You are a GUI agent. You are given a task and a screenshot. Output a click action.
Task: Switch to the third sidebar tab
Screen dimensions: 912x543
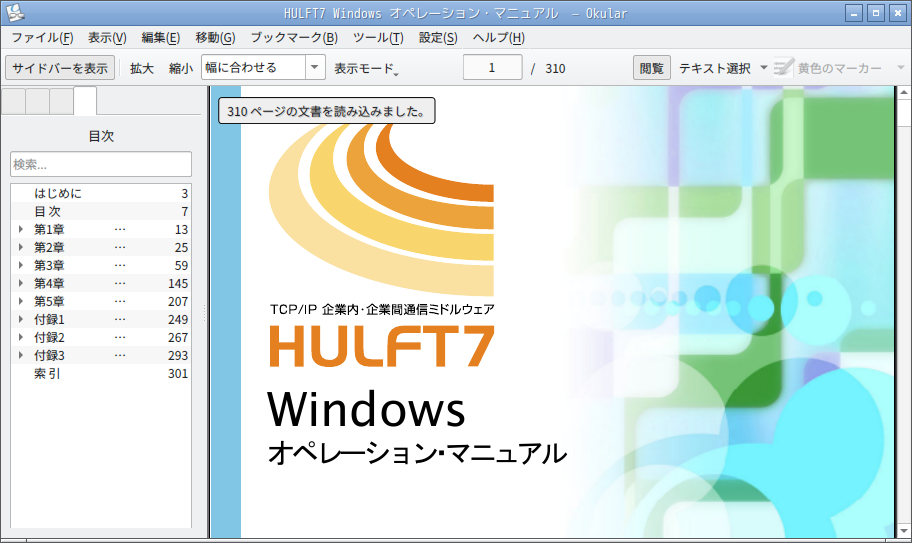point(61,102)
